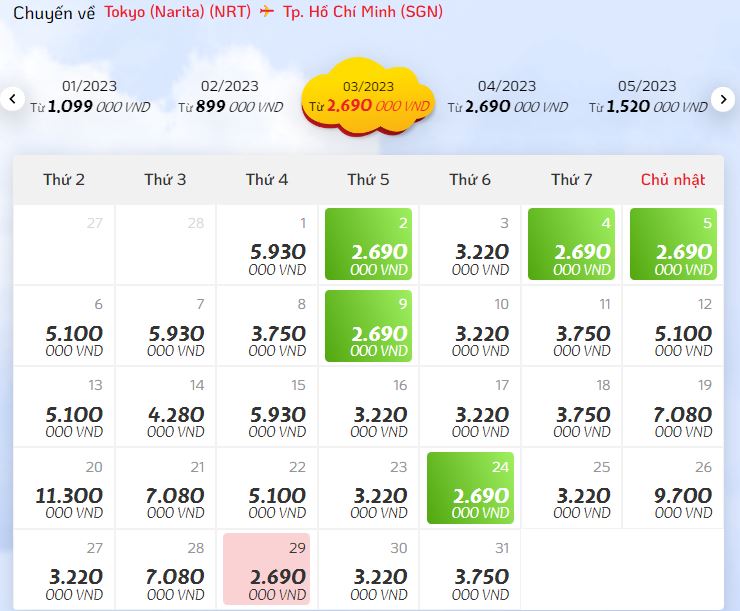Click the Thứ 5 column header

[x=368, y=180]
